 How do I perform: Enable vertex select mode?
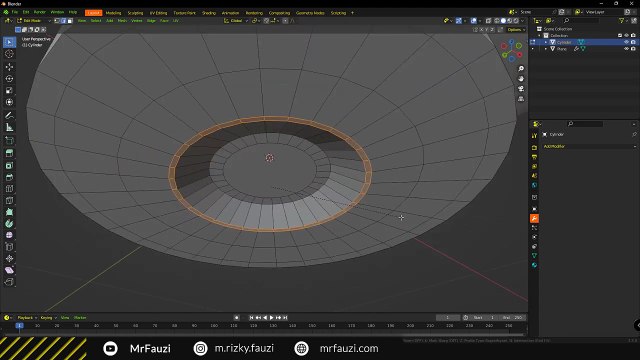tap(57, 20)
